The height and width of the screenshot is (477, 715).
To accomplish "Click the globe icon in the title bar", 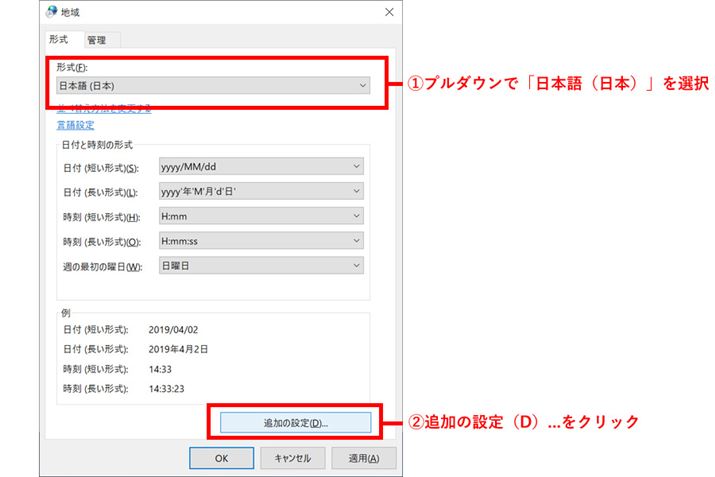I will click(53, 11).
